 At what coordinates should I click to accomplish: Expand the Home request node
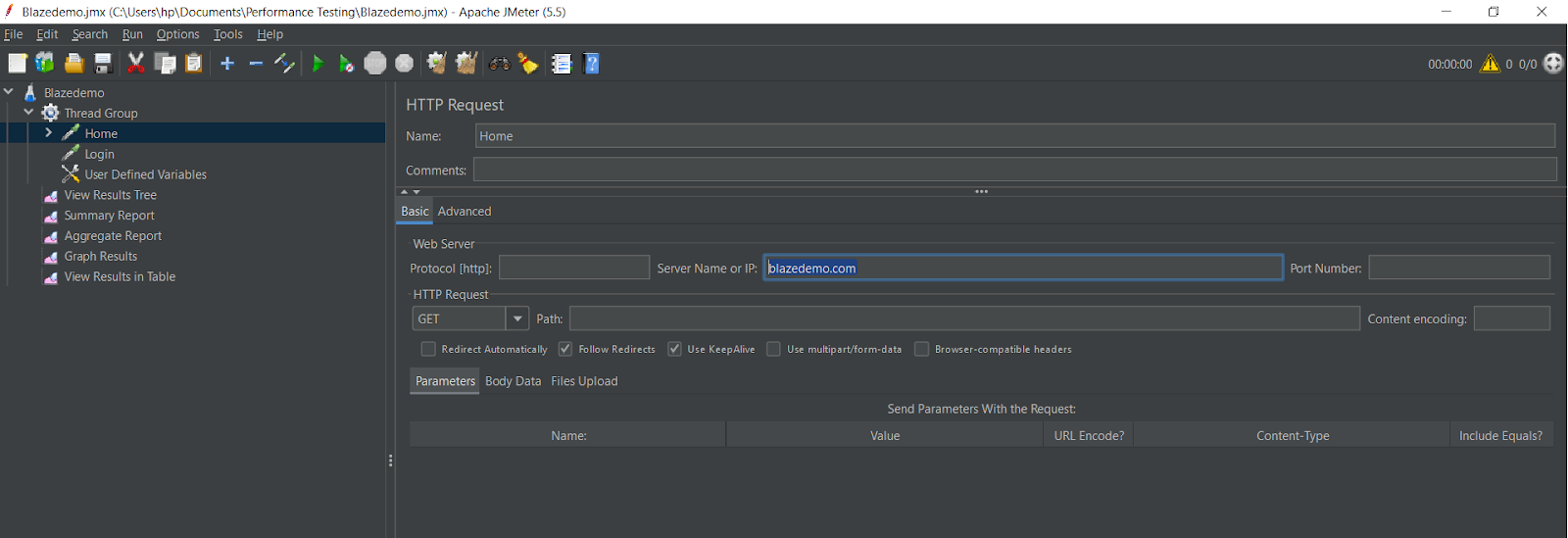[x=48, y=132]
